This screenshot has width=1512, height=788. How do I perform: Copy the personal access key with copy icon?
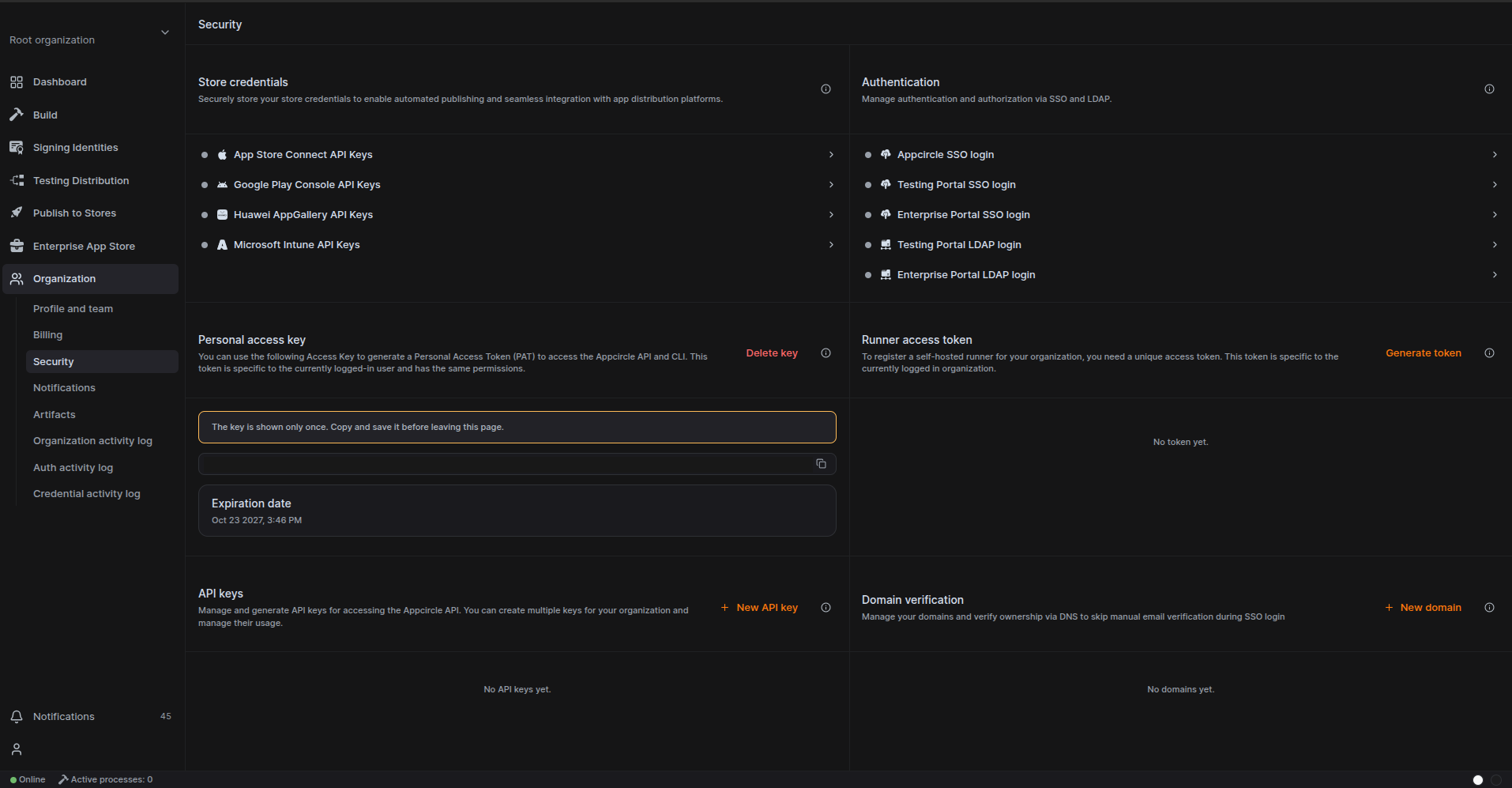click(x=821, y=464)
